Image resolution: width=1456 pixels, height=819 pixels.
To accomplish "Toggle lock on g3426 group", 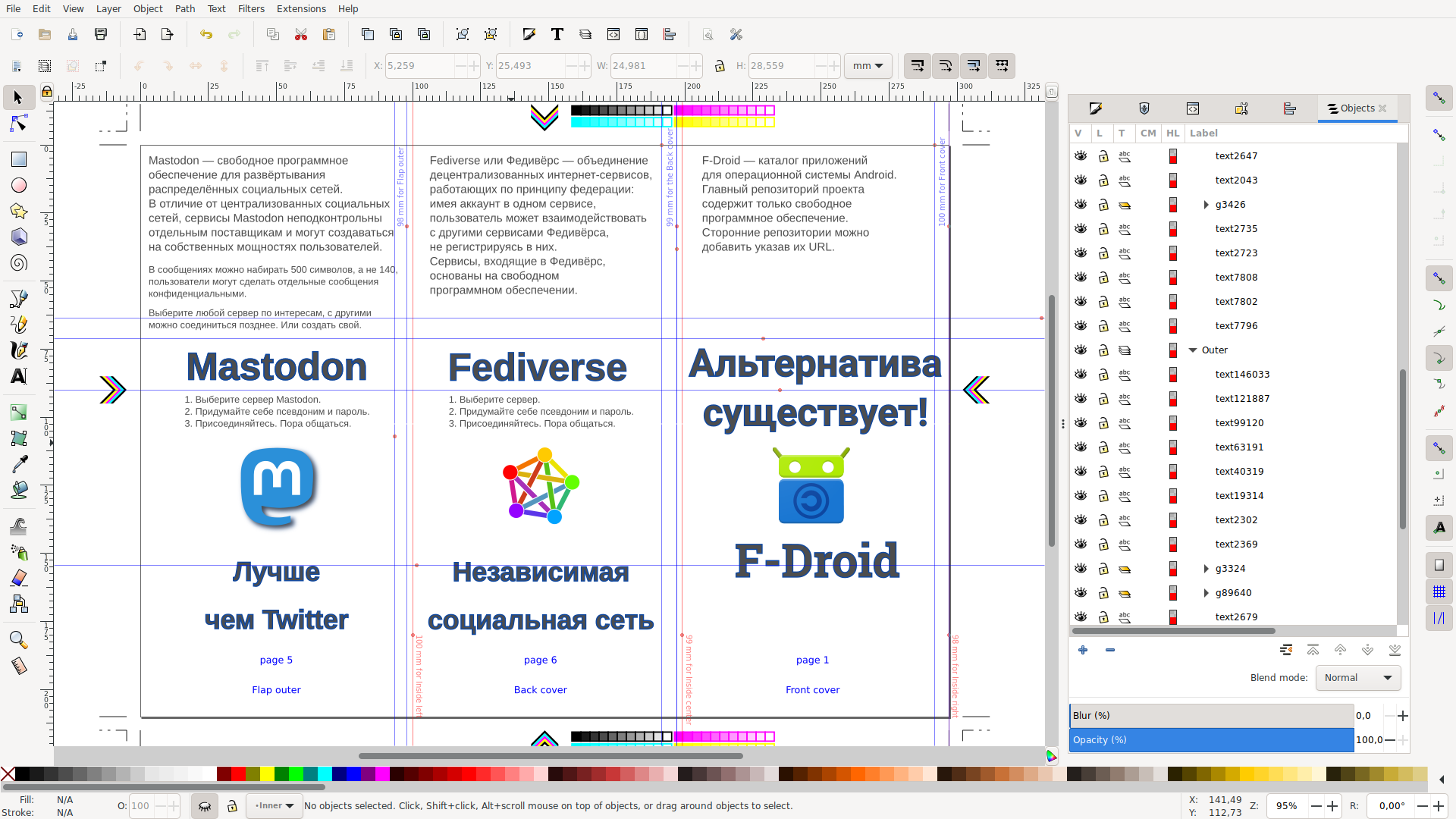I will coord(1103,204).
